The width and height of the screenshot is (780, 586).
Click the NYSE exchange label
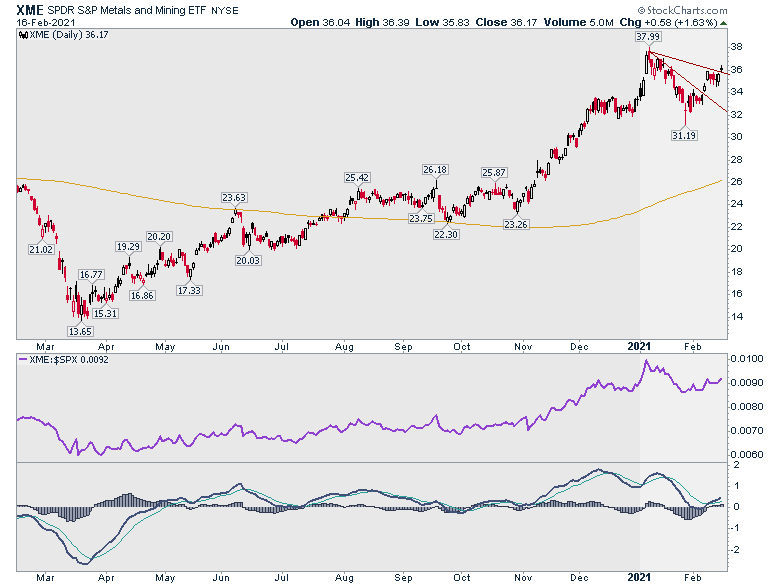(225, 11)
